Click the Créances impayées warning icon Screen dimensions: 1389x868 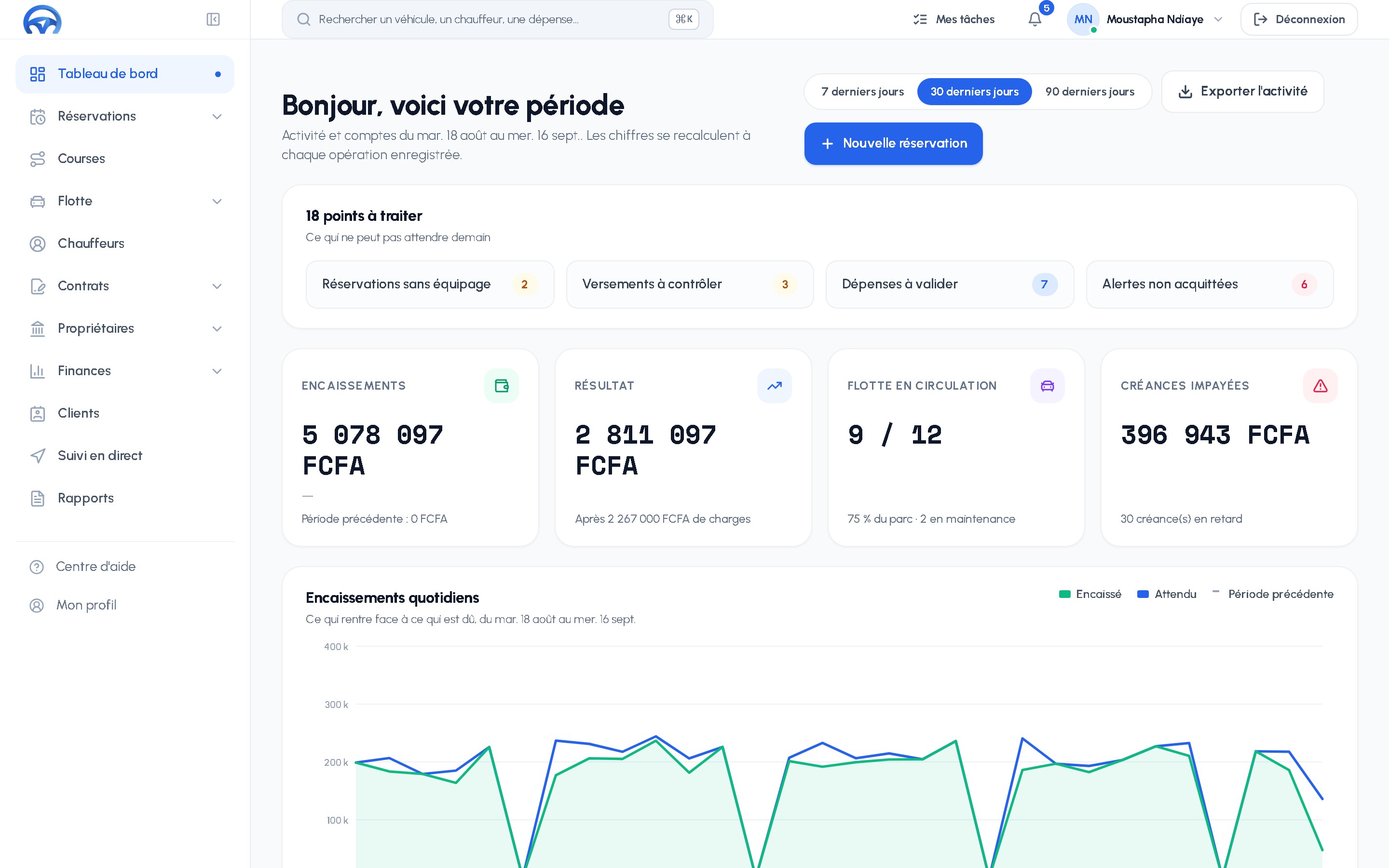pos(1320,386)
